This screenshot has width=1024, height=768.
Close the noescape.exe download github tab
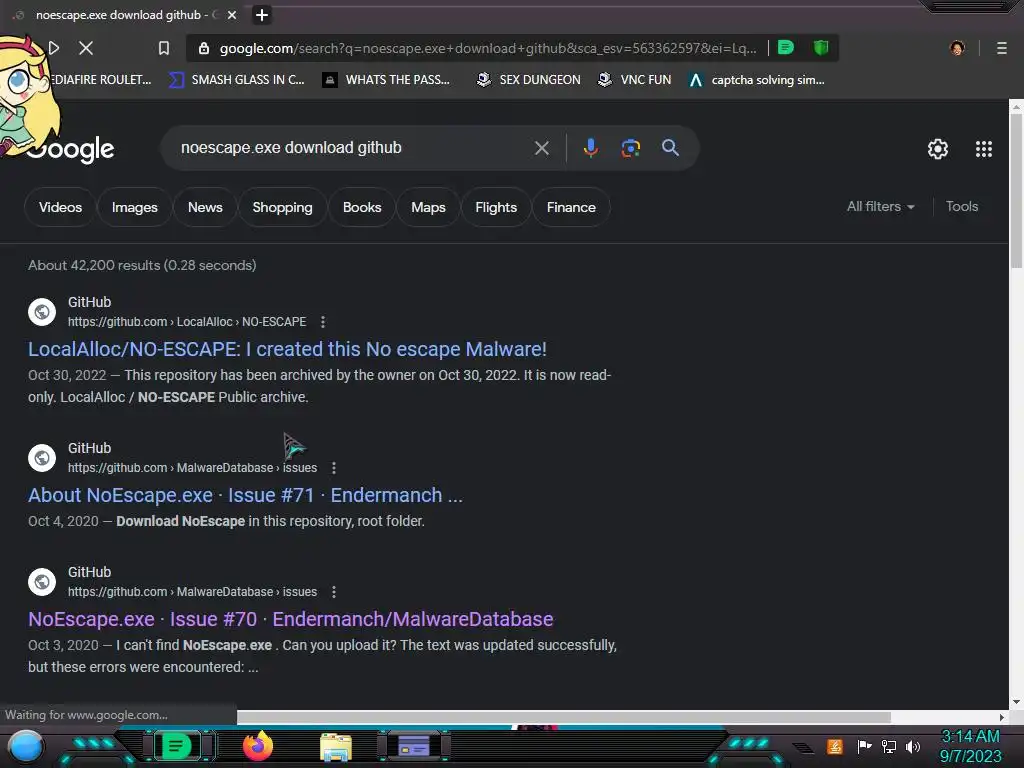pyautogui.click(x=232, y=15)
